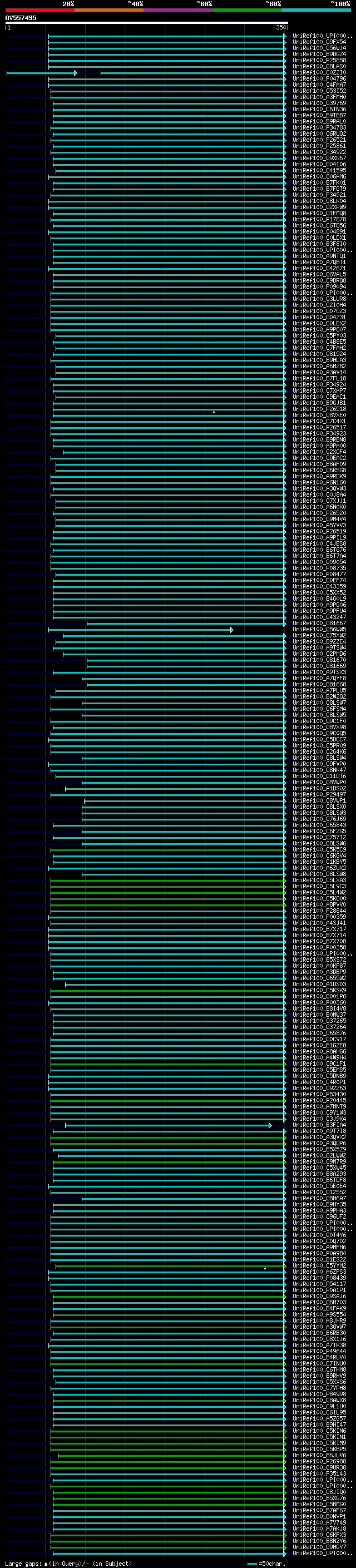Select hit label UniRef100_P35143

tap(319, 1473)
